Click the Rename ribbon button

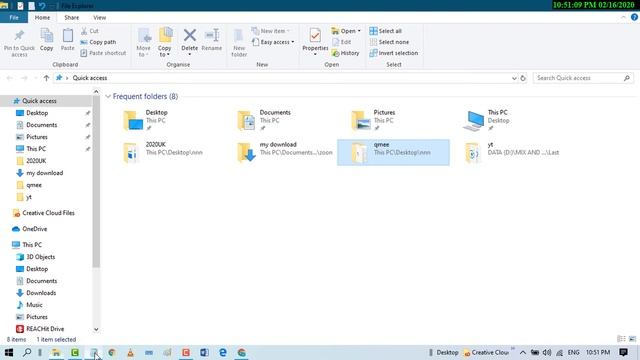pyautogui.click(x=212, y=40)
